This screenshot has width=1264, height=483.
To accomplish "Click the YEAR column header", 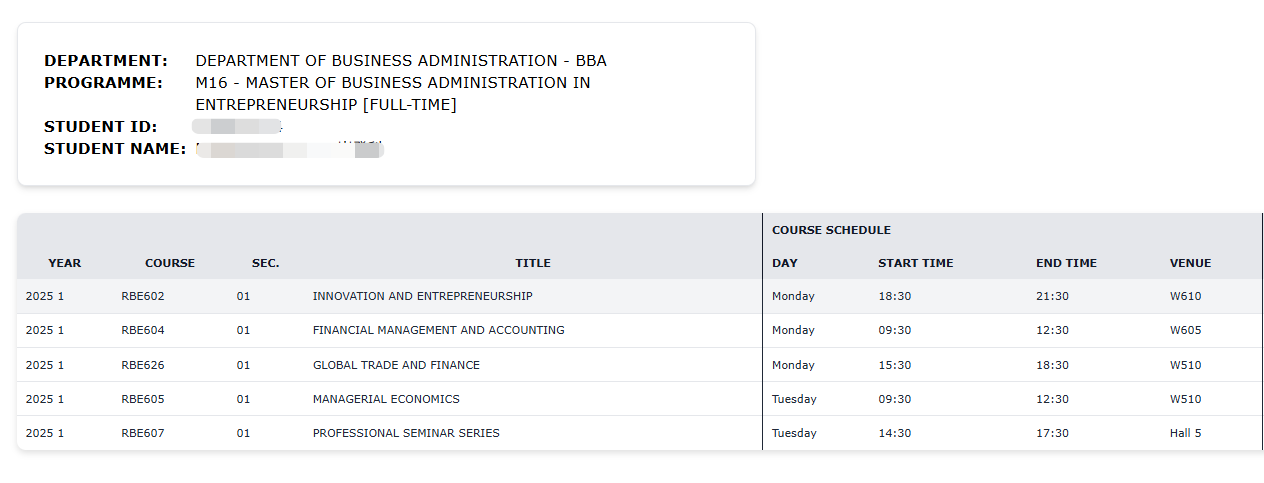I will coord(65,263).
